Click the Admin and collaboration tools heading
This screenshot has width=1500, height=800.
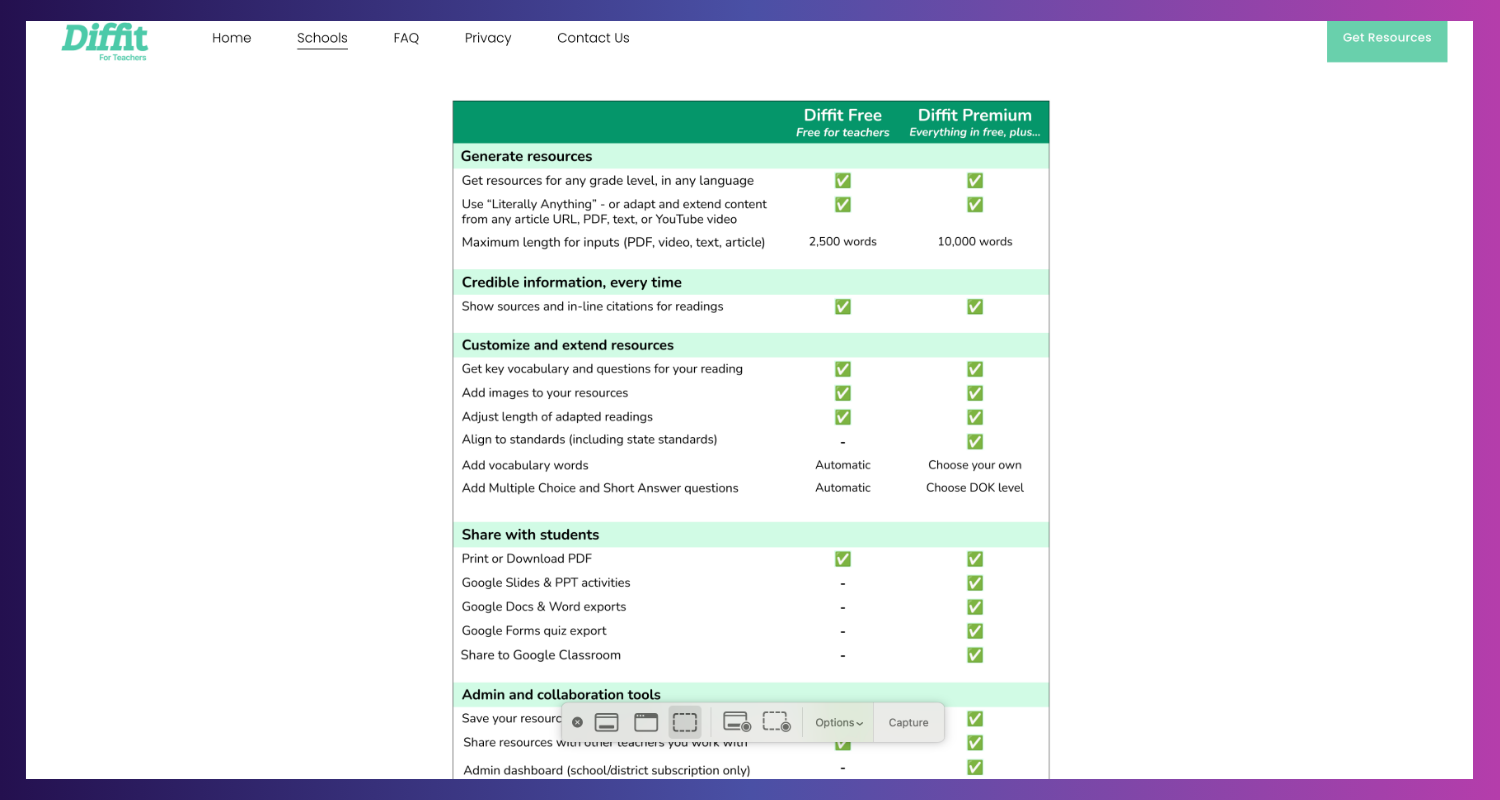pos(561,694)
